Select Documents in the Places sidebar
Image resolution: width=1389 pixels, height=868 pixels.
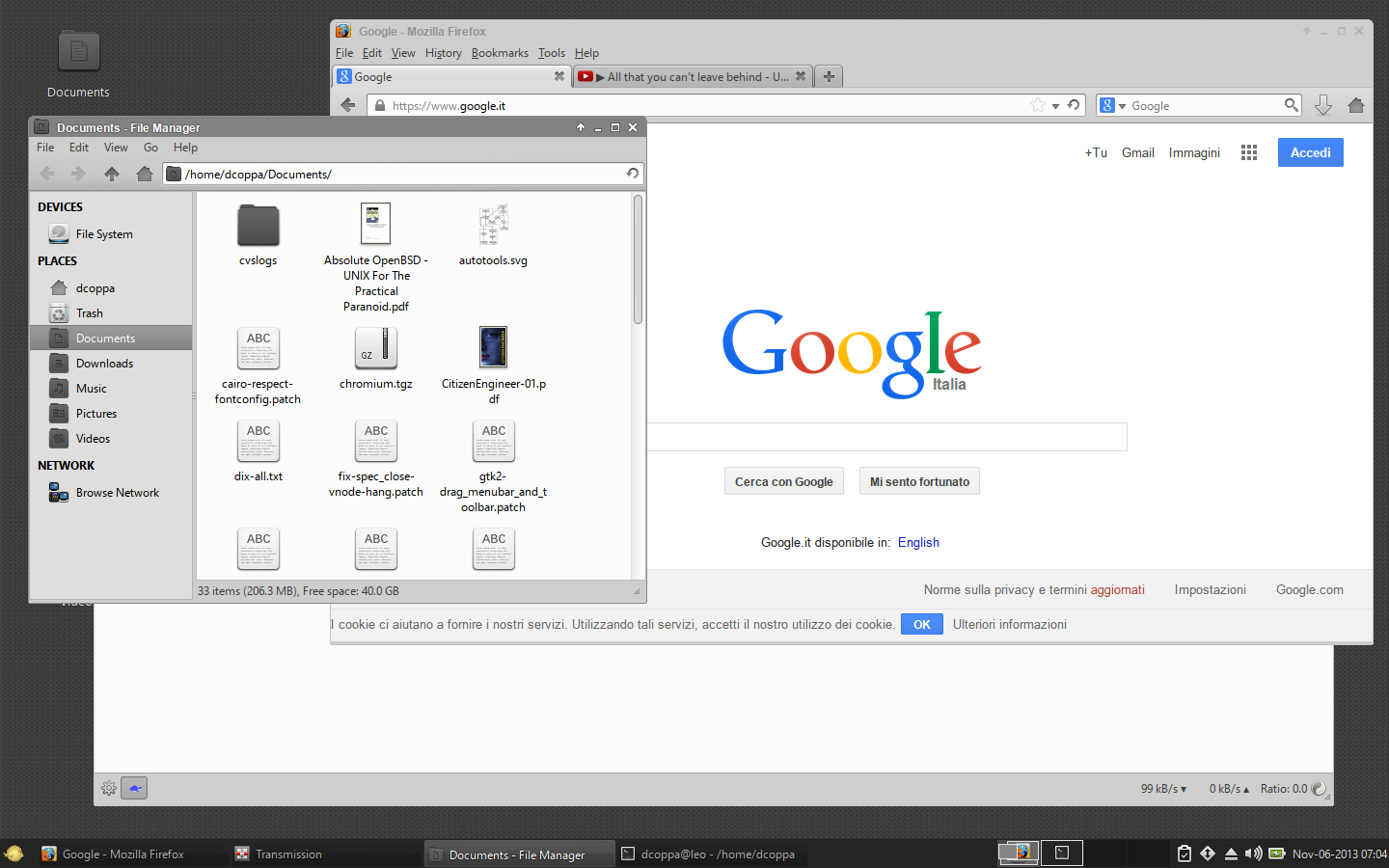click(x=111, y=338)
